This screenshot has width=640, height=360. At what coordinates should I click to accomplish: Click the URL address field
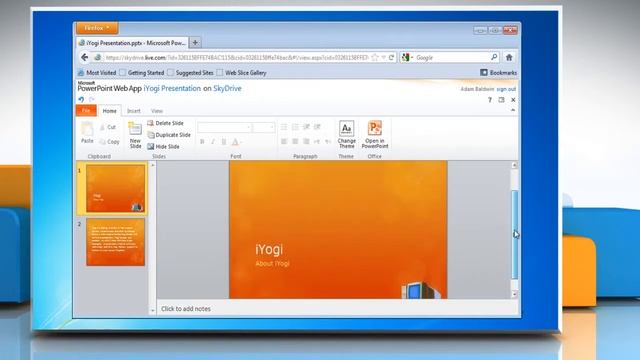[237, 58]
